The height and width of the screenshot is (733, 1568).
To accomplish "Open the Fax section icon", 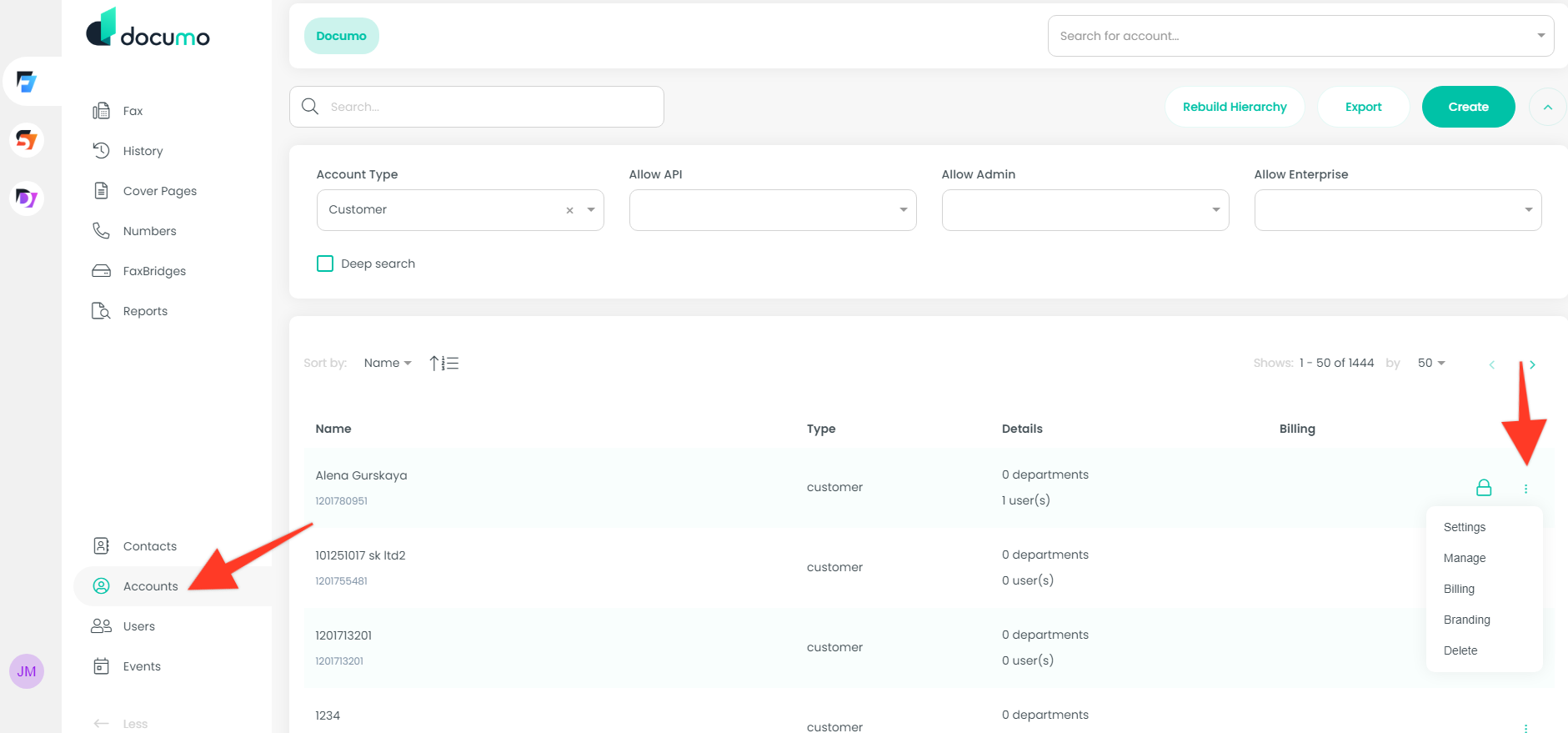I will coord(101,111).
